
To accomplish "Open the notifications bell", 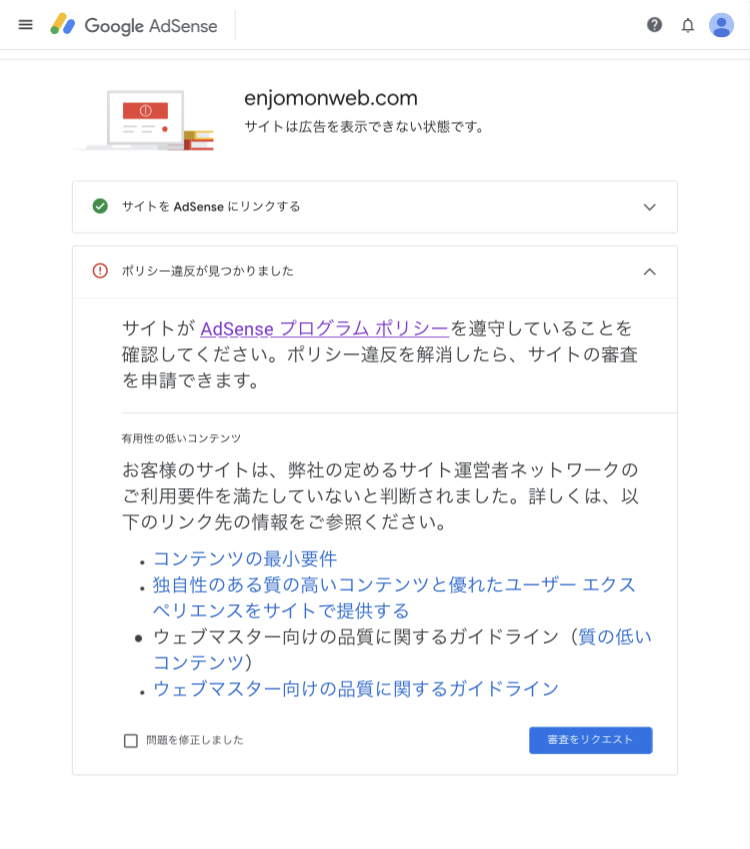I will [x=688, y=25].
